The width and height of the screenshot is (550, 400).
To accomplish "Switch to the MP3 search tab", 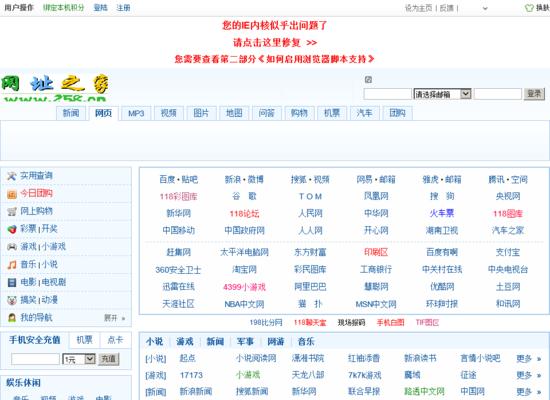I will 136,113.
